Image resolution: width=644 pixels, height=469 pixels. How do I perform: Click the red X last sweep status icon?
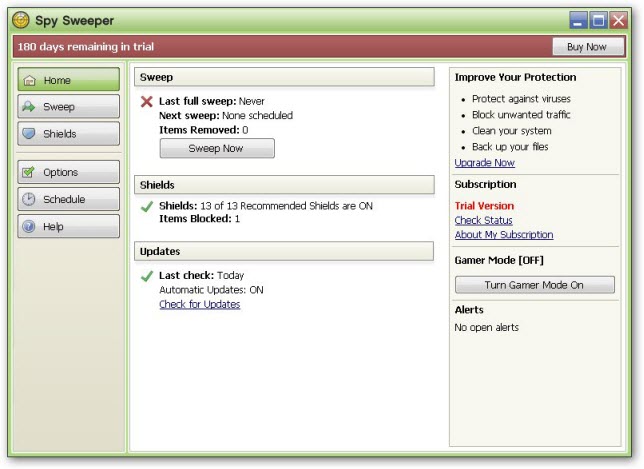tap(147, 101)
